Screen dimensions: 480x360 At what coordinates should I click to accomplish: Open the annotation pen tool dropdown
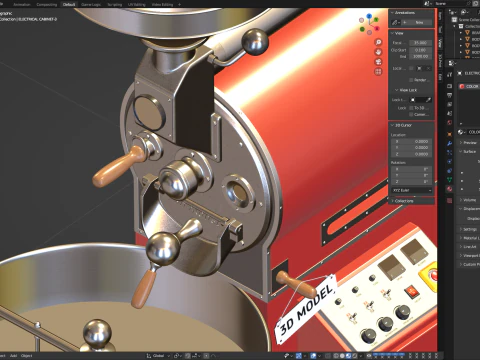[x=396, y=23]
